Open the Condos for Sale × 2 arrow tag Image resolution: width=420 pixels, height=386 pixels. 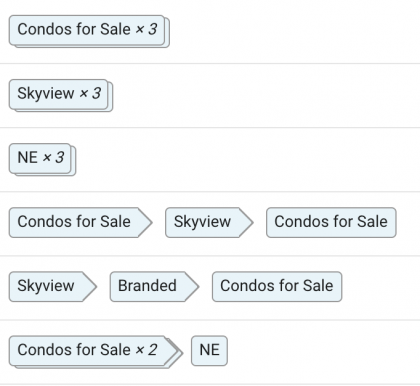(x=96, y=352)
